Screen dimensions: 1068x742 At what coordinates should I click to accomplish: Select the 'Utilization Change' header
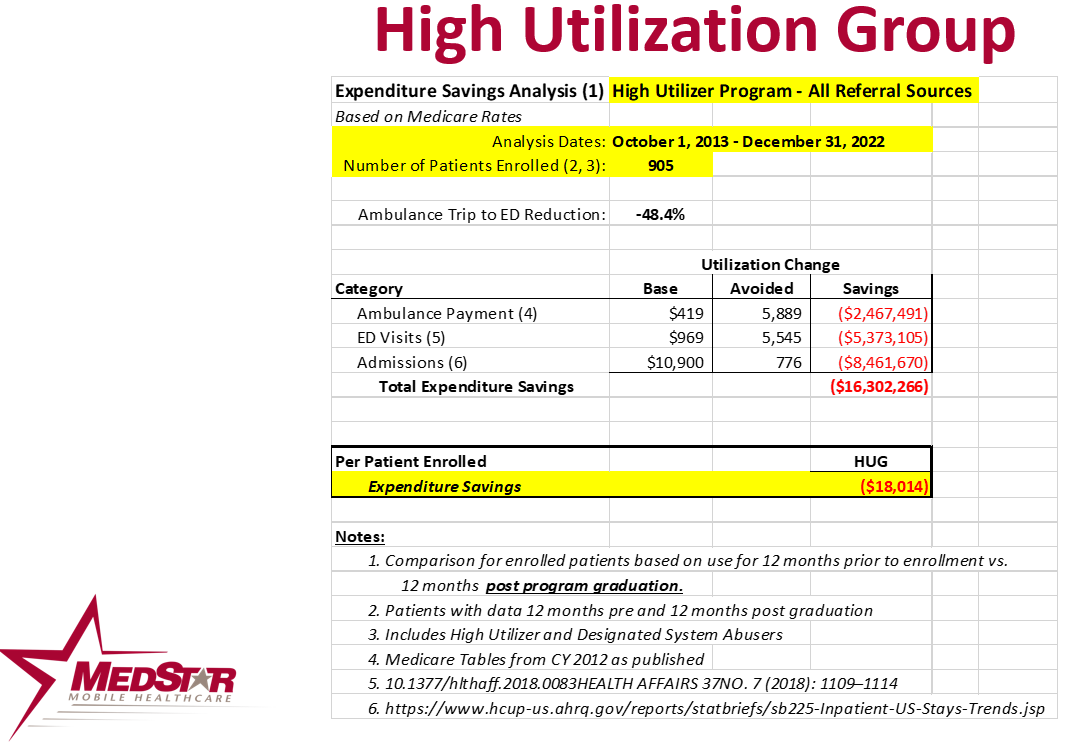[770, 264]
